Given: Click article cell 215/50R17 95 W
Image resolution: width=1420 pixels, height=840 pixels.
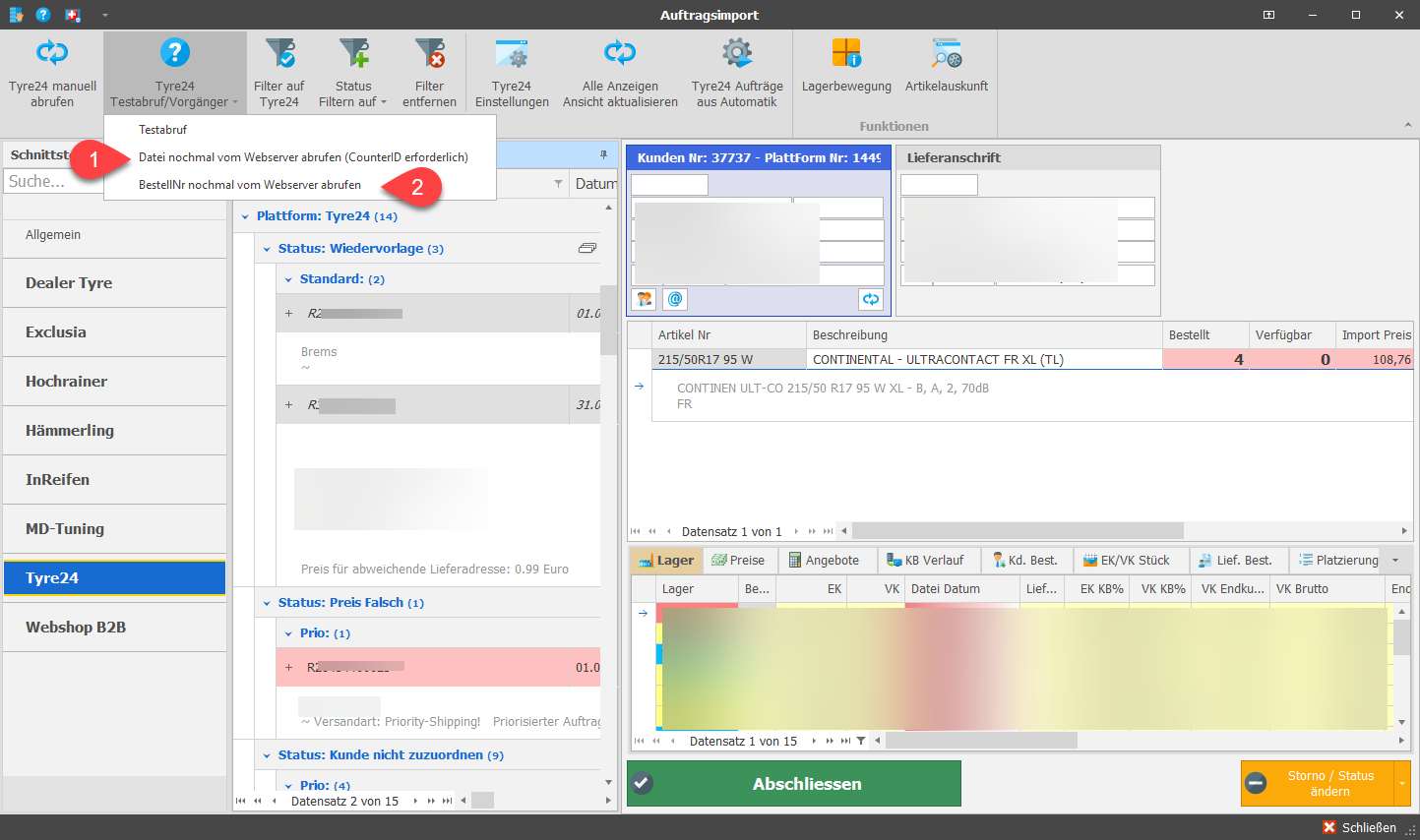Looking at the screenshot, I should tap(729, 360).
